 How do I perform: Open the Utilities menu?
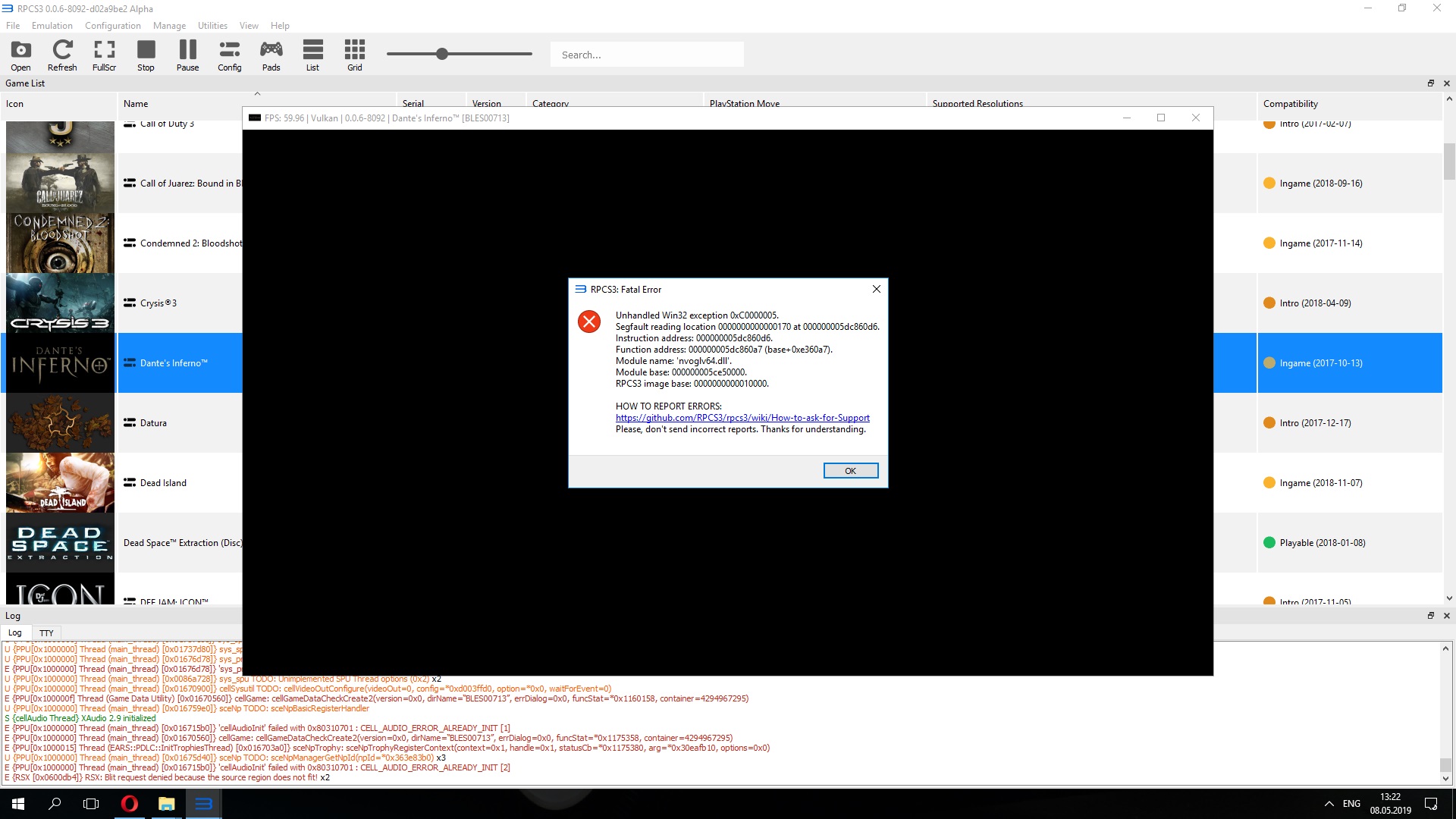click(x=212, y=26)
